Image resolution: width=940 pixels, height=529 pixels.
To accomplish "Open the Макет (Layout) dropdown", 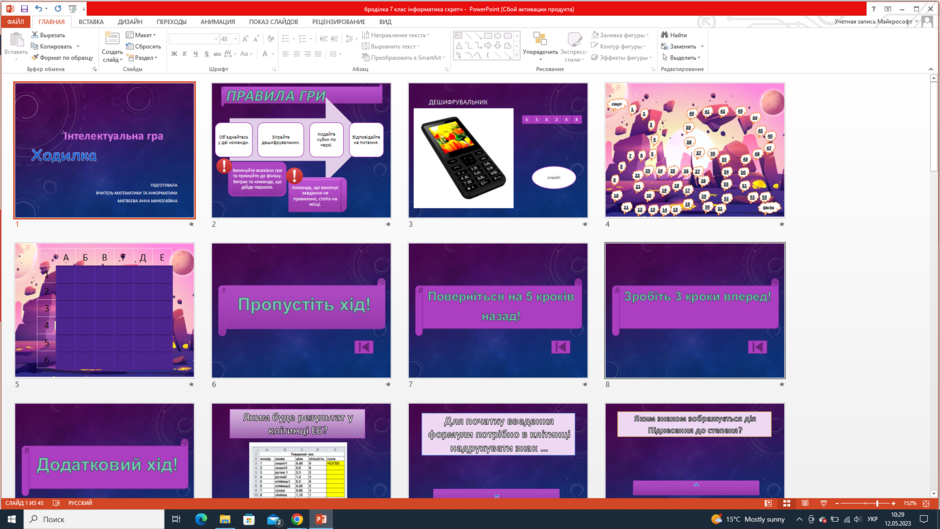I will pos(141,35).
